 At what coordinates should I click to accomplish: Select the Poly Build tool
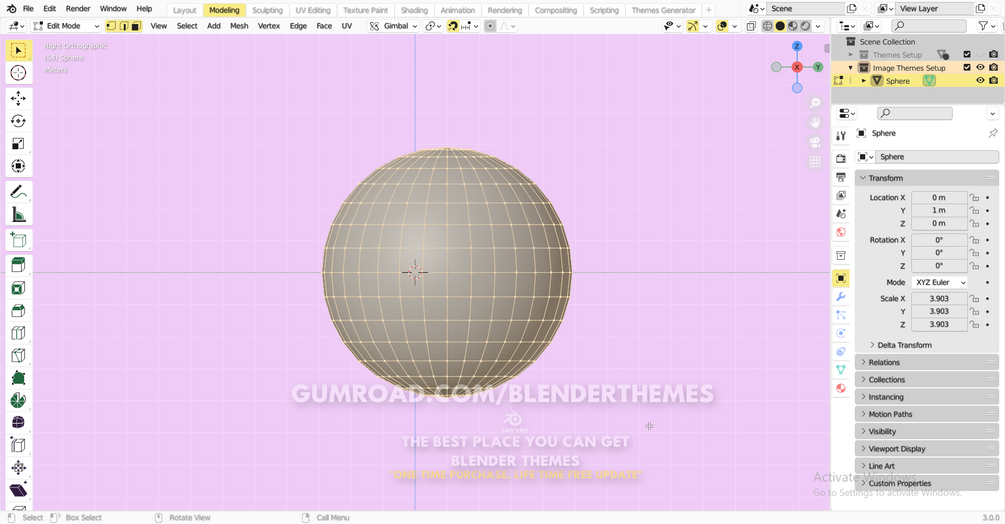coord(19,378)
